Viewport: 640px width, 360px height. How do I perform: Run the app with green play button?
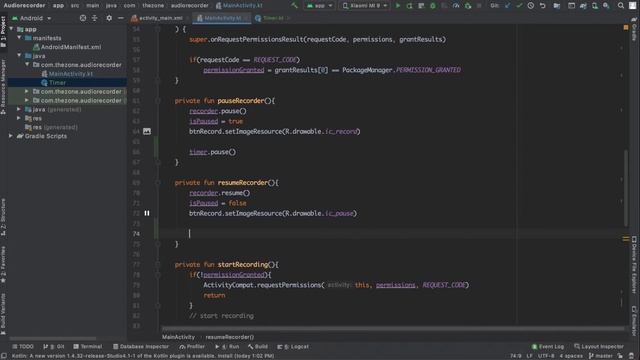click(398, 6)
